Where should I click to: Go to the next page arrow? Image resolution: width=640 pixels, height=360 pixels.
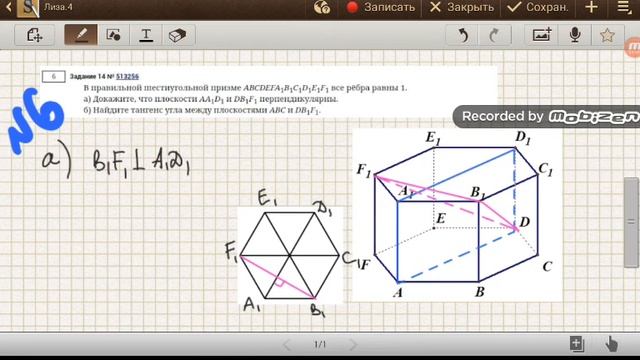point(353,345)
